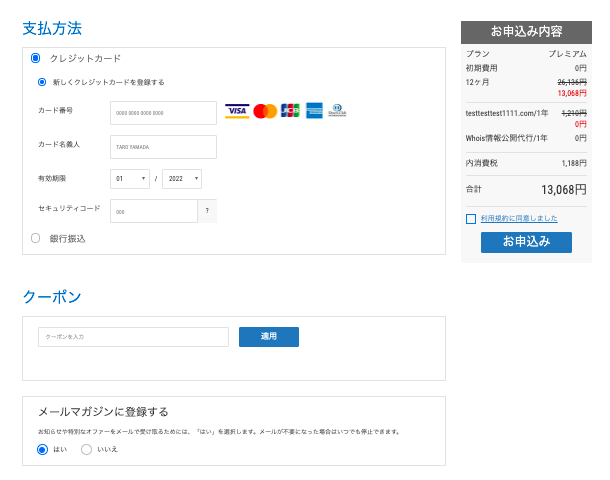Select the 銀行振込 bank transfer option

pos(36,238)
